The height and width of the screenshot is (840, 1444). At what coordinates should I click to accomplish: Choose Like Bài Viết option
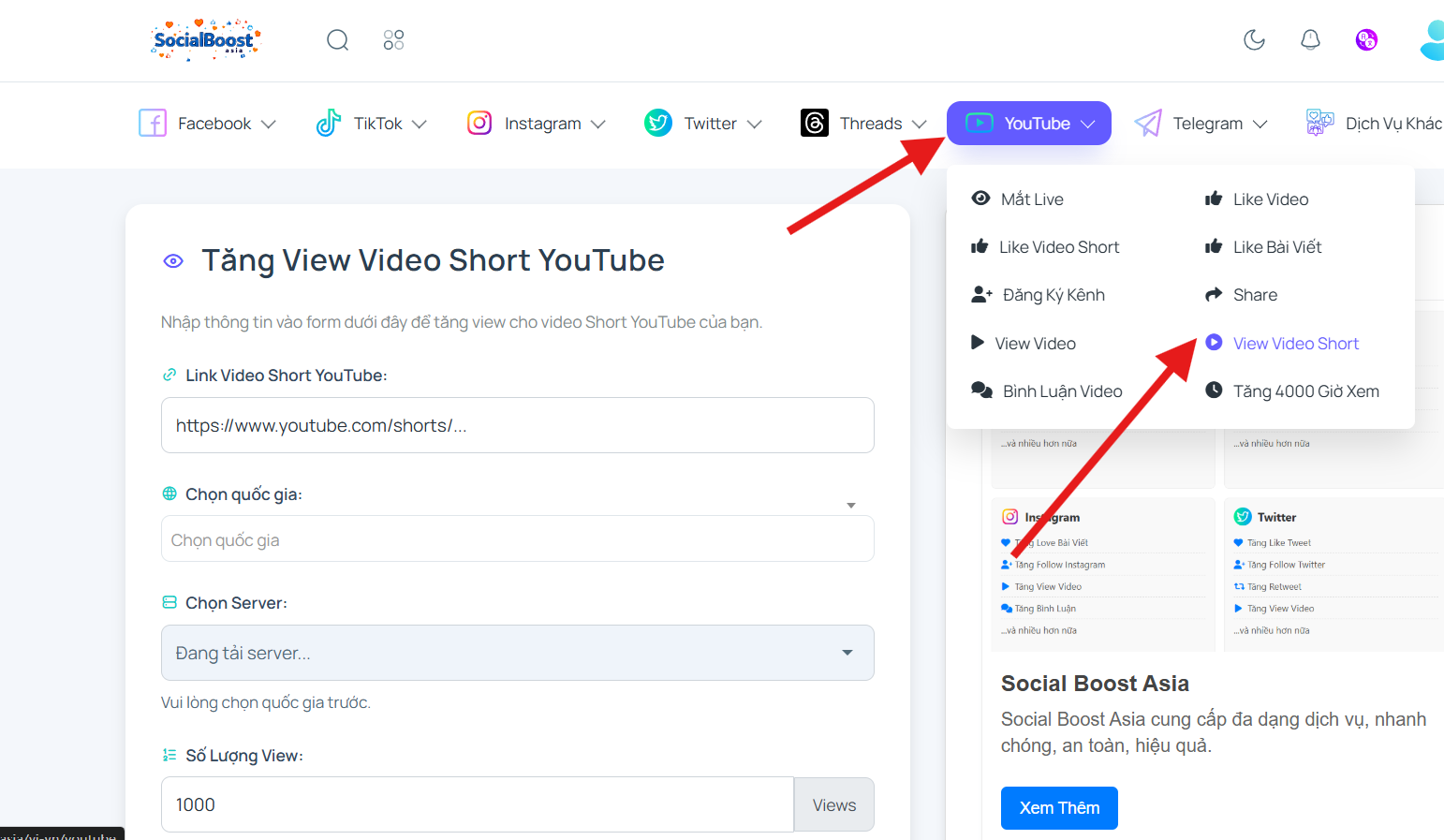click(x=1263, y=246)
